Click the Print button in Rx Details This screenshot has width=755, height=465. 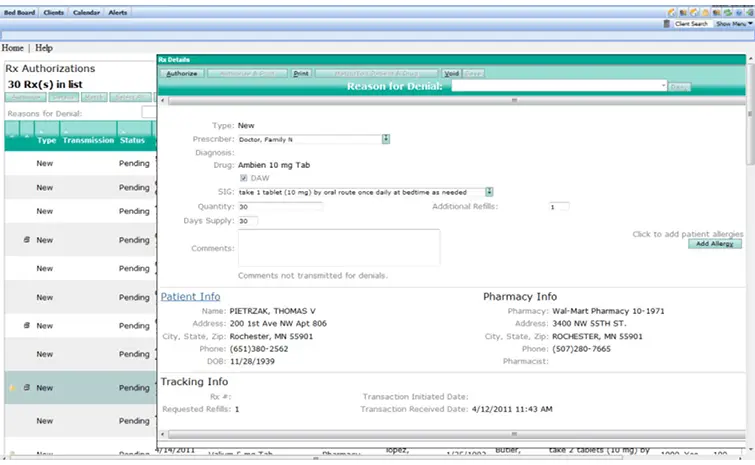point(301,73)
